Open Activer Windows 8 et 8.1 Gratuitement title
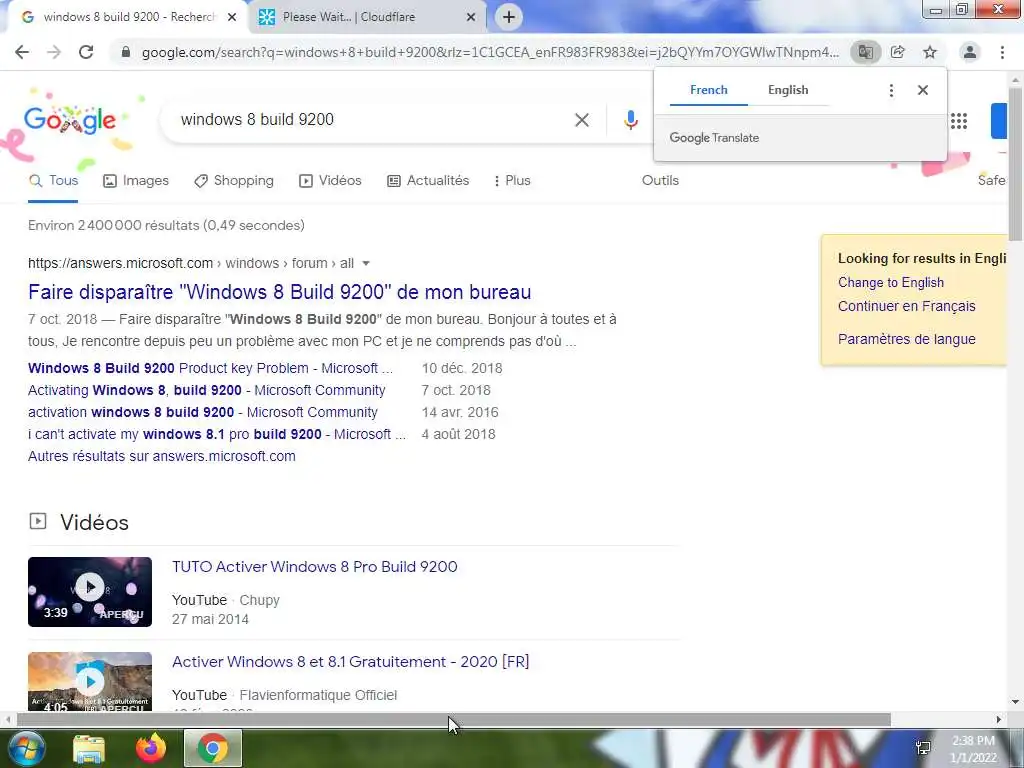Screen dimensions: 1024x768 351,662
